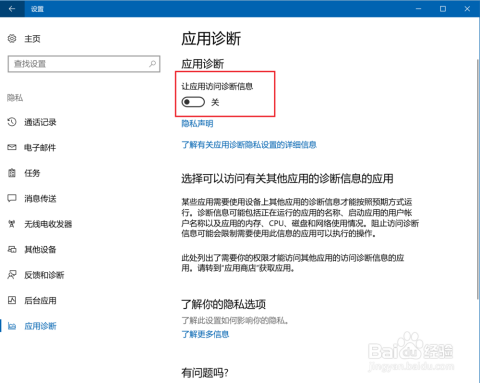Click the 反馈和诊断 person icon

point(12,275)
